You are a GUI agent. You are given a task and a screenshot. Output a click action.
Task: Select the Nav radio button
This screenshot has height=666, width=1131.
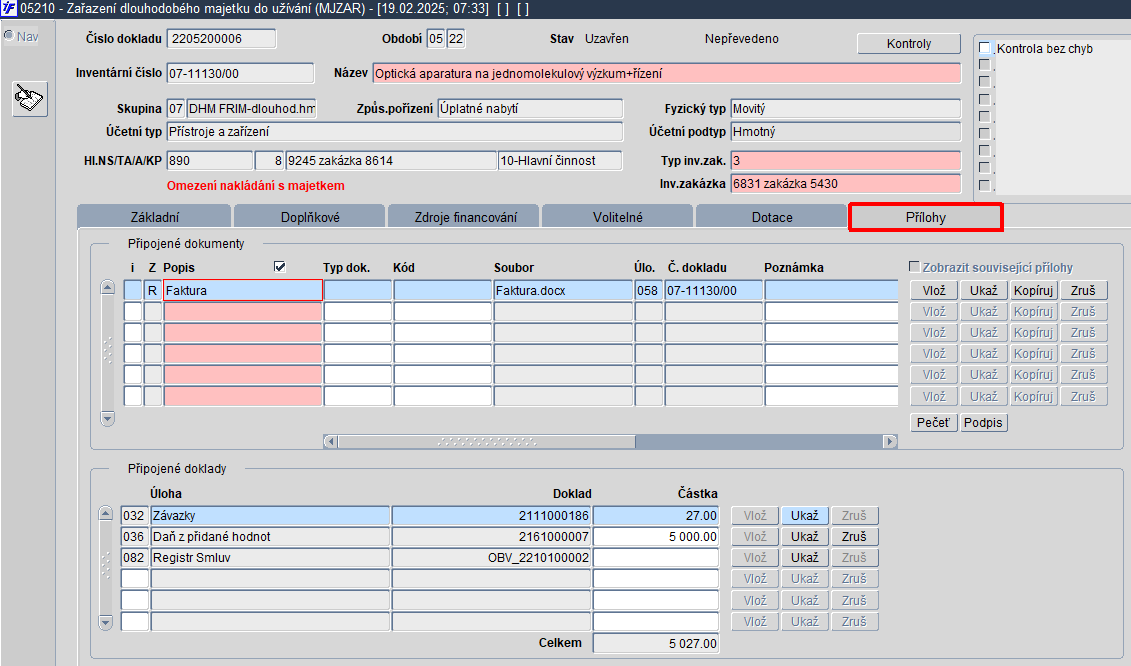pyautogui.click(x=9, y=35)
